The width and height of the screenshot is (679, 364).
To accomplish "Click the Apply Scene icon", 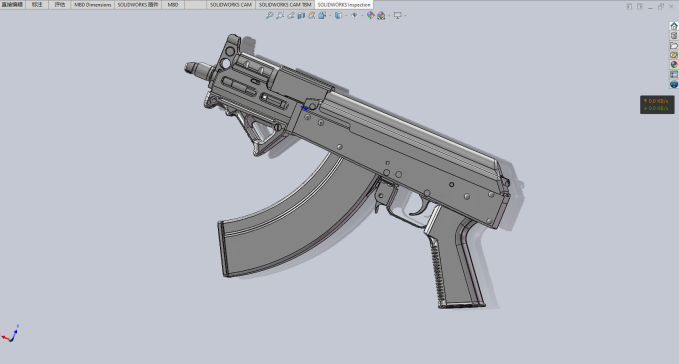I will (x=381, y=16).
